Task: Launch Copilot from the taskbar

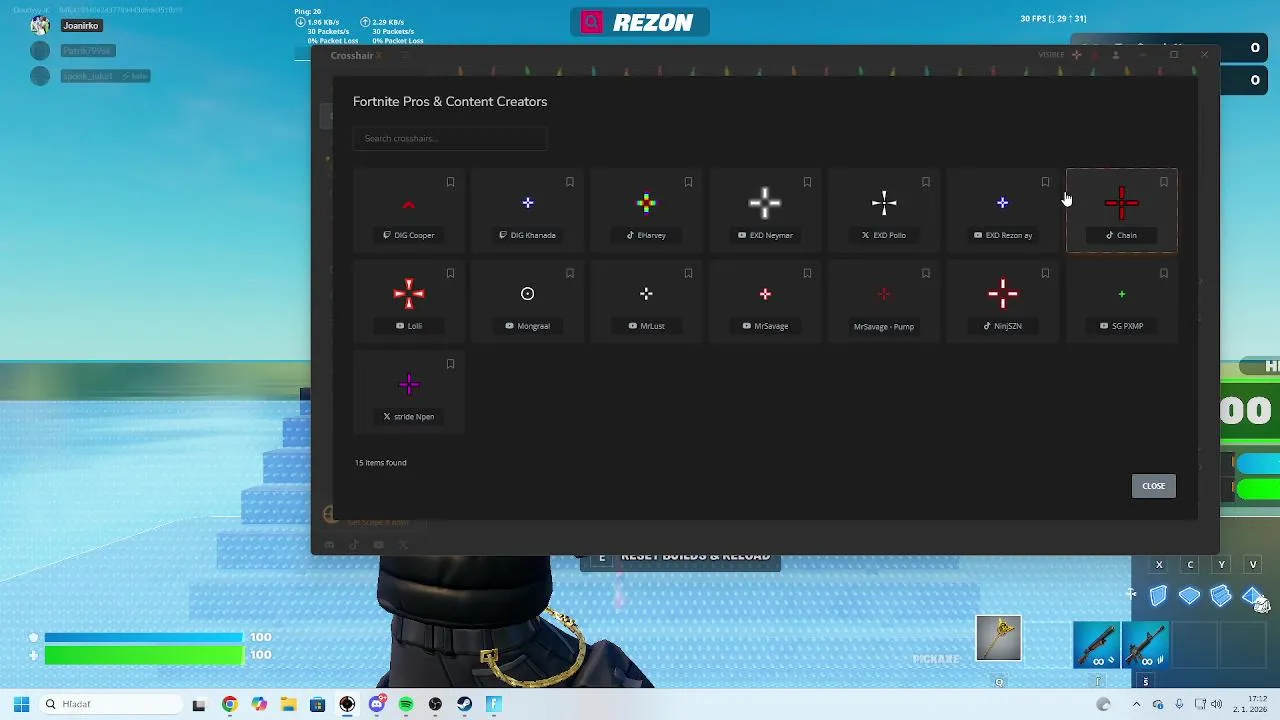Action: (x=259, y=704)
